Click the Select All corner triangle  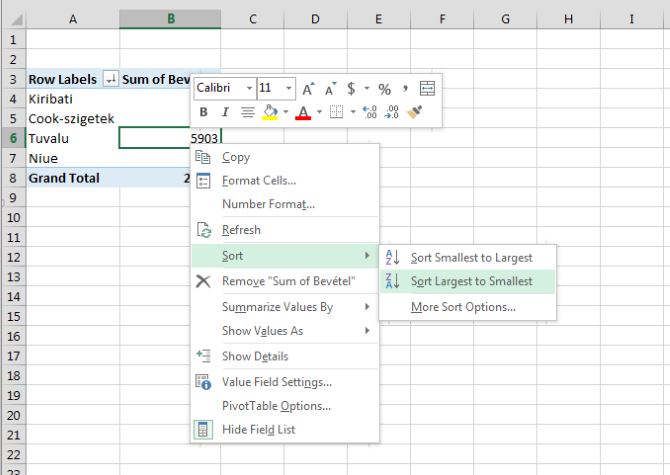(x=15, y=20)
